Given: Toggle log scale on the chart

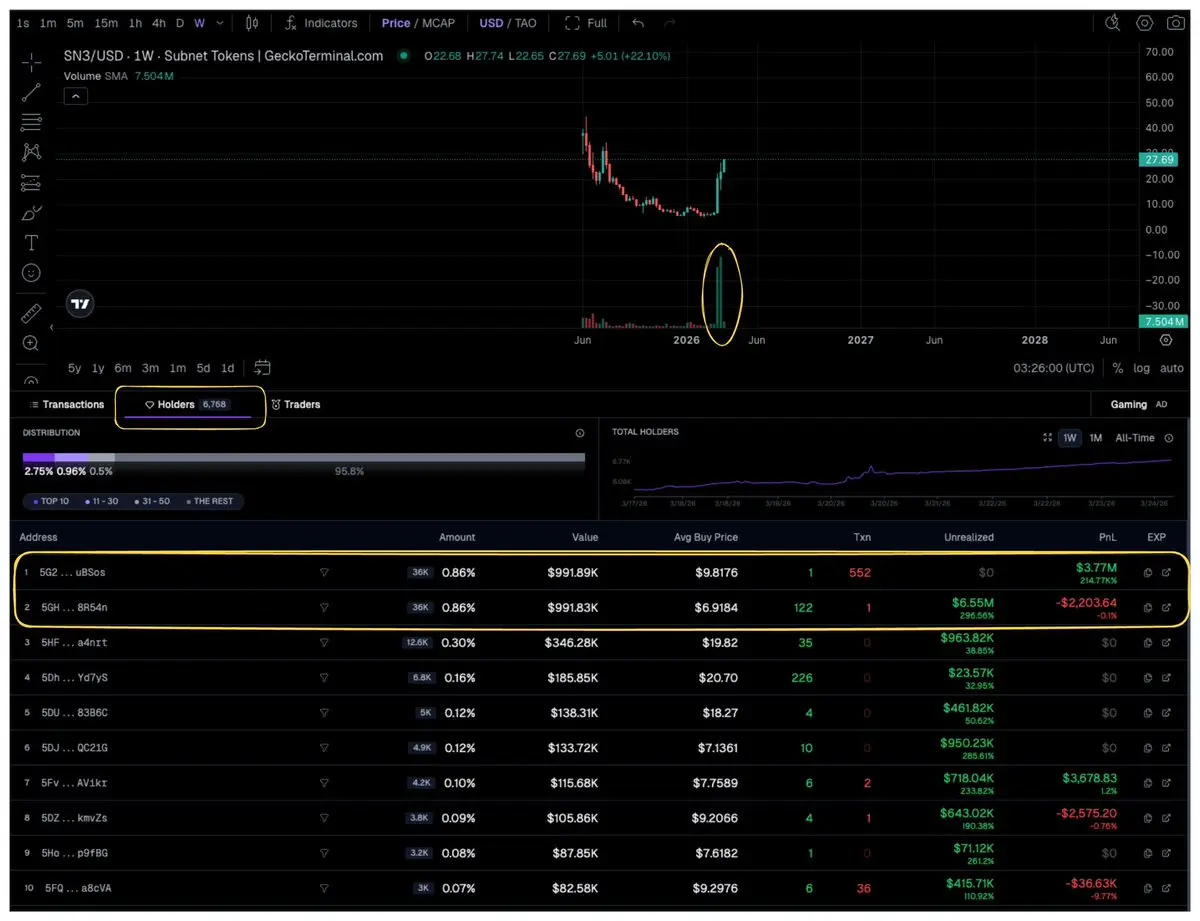Looking at the screenshot, I should pyautogui.click(x=1142, y=368).
